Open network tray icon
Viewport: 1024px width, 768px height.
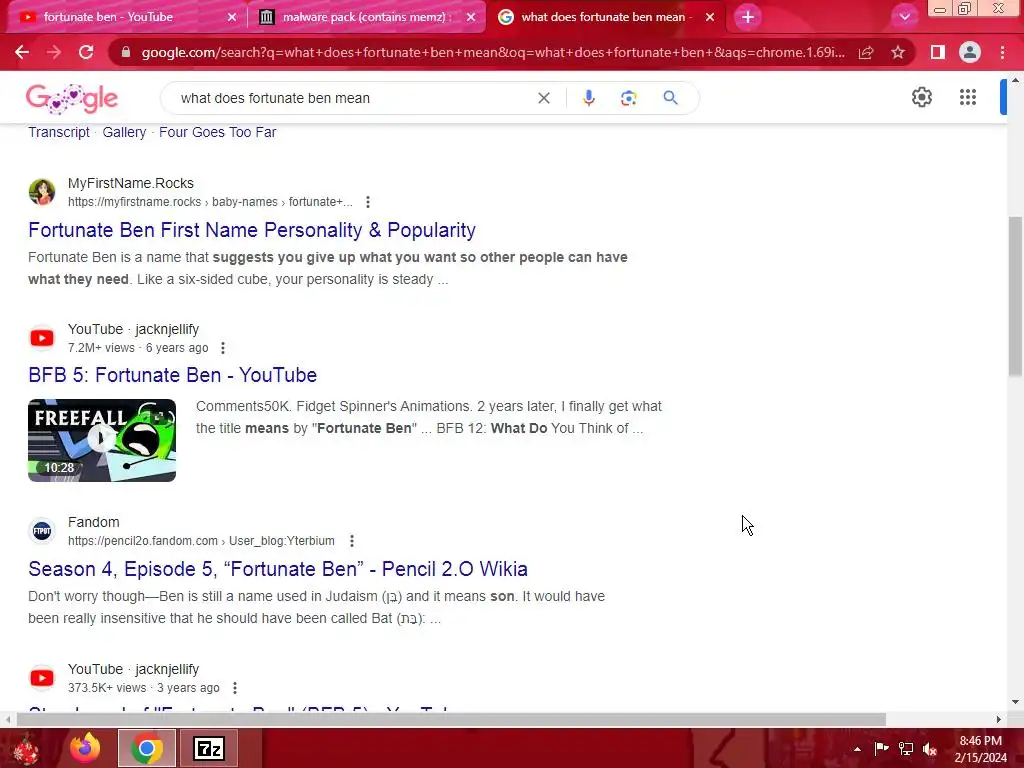(906, 748)
